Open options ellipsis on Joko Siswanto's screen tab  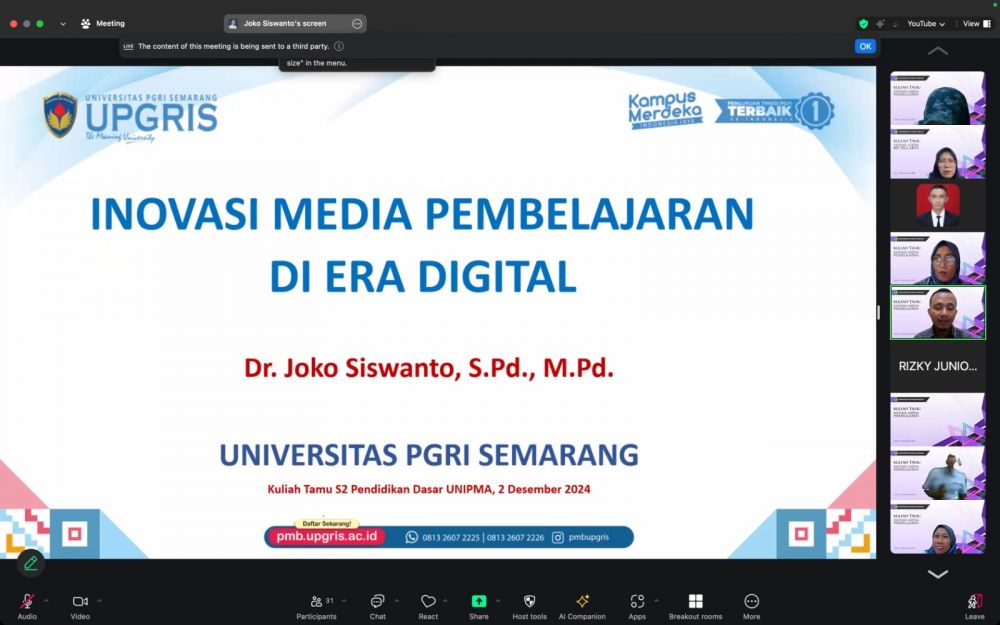click(357, 24)
